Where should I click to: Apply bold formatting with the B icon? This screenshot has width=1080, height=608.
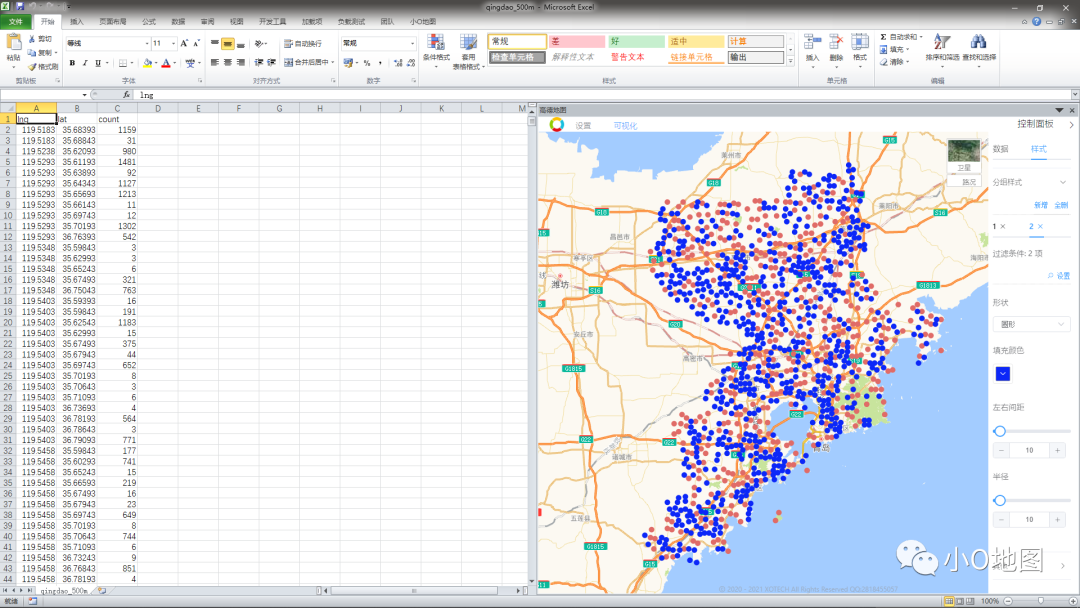pyautogui.click(x=71, y=63)
